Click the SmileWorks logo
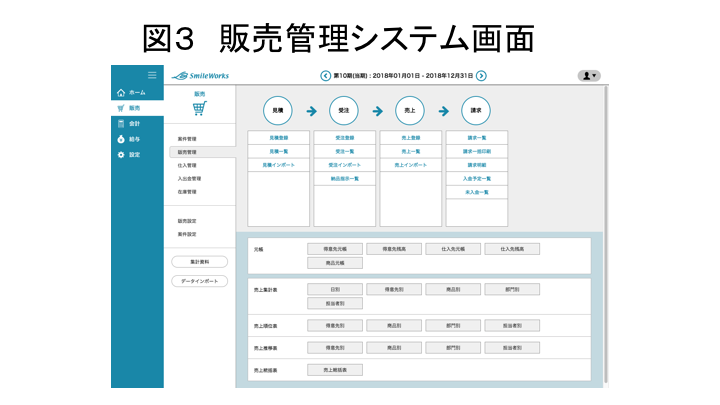Image resolution: width=720 pixels, height=405 pixels. pos(200,76)
